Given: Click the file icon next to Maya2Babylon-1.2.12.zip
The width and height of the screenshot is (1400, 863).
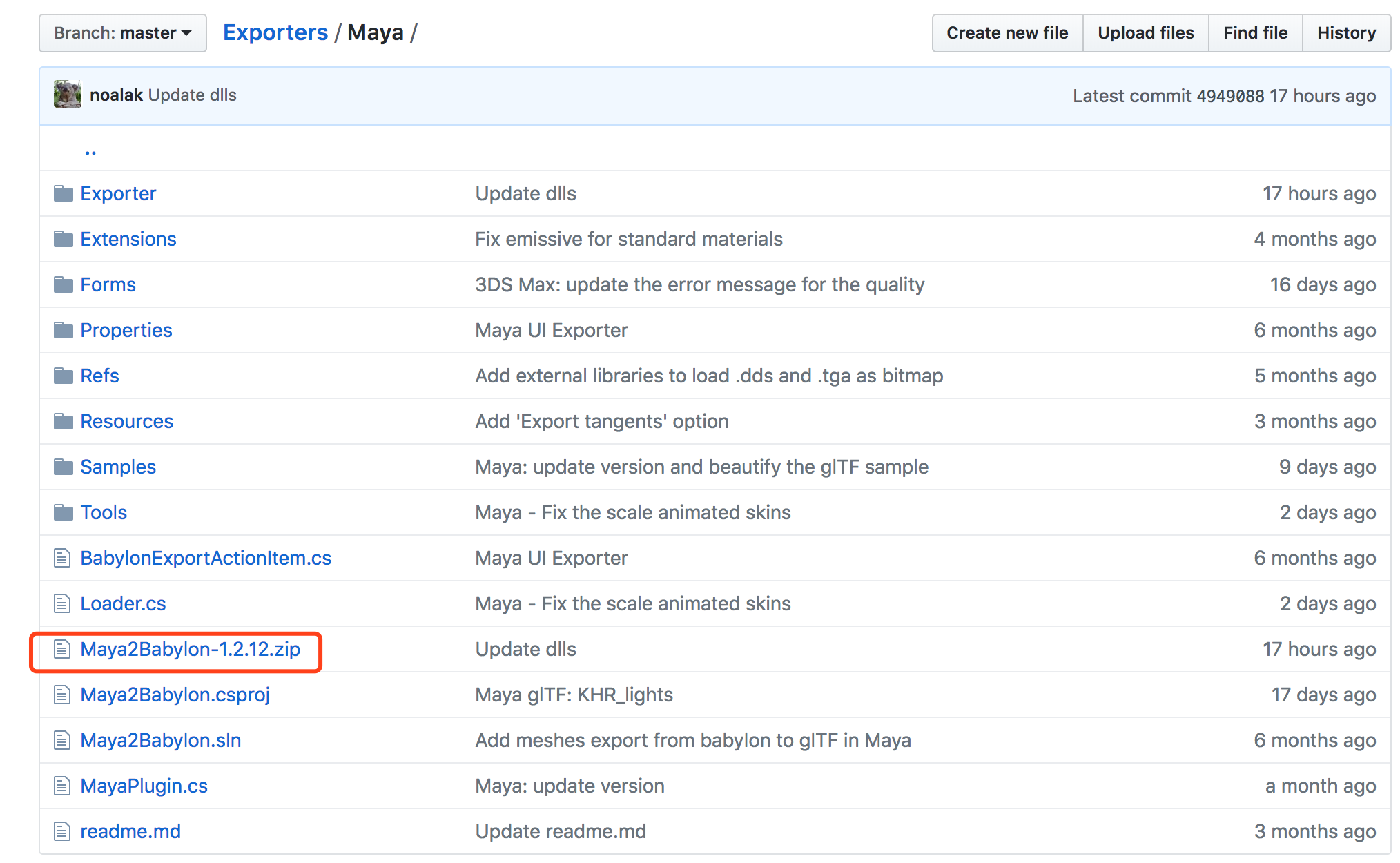Looking at the screenshot, I should coord(62,649).
